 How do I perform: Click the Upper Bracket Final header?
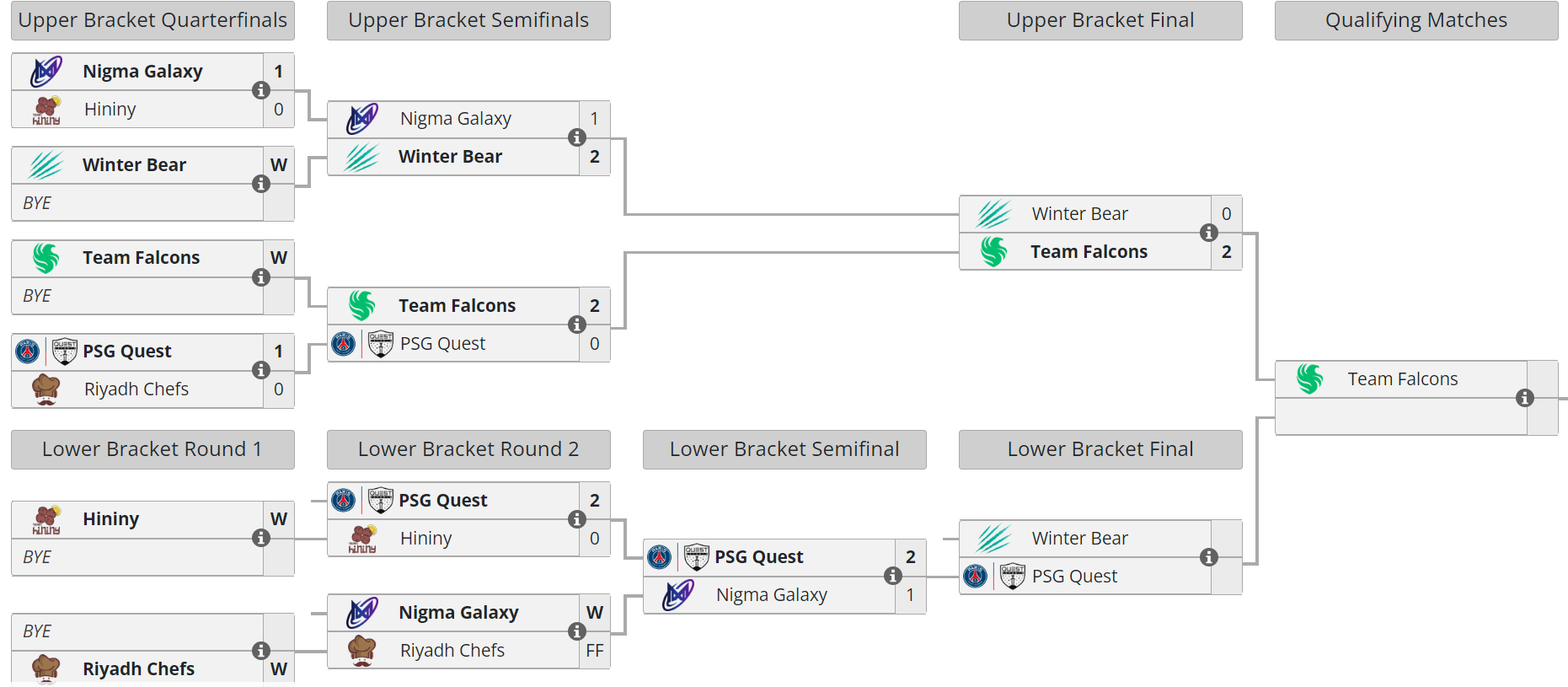1100,20
